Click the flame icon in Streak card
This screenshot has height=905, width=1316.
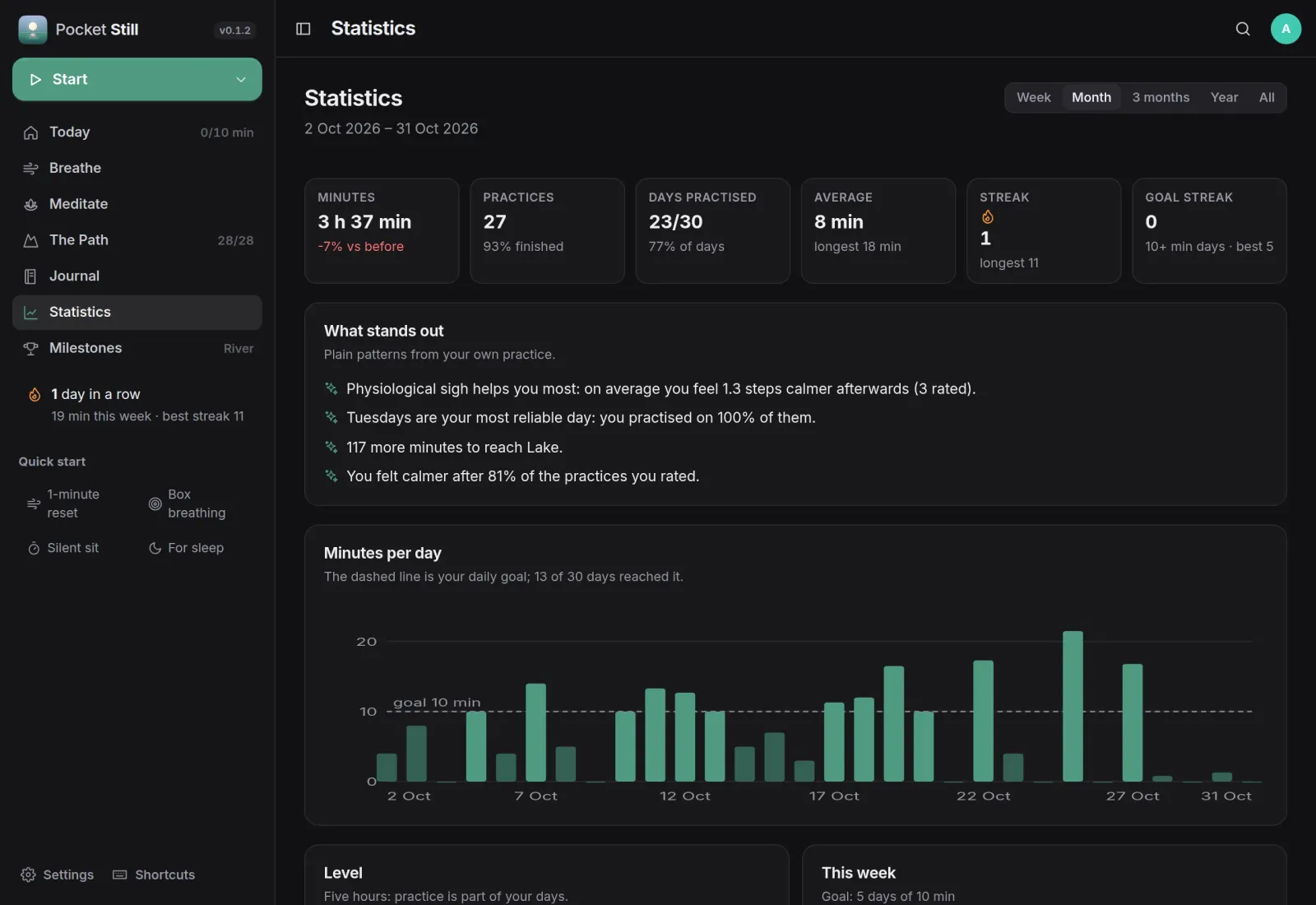(x=987, y=217)
